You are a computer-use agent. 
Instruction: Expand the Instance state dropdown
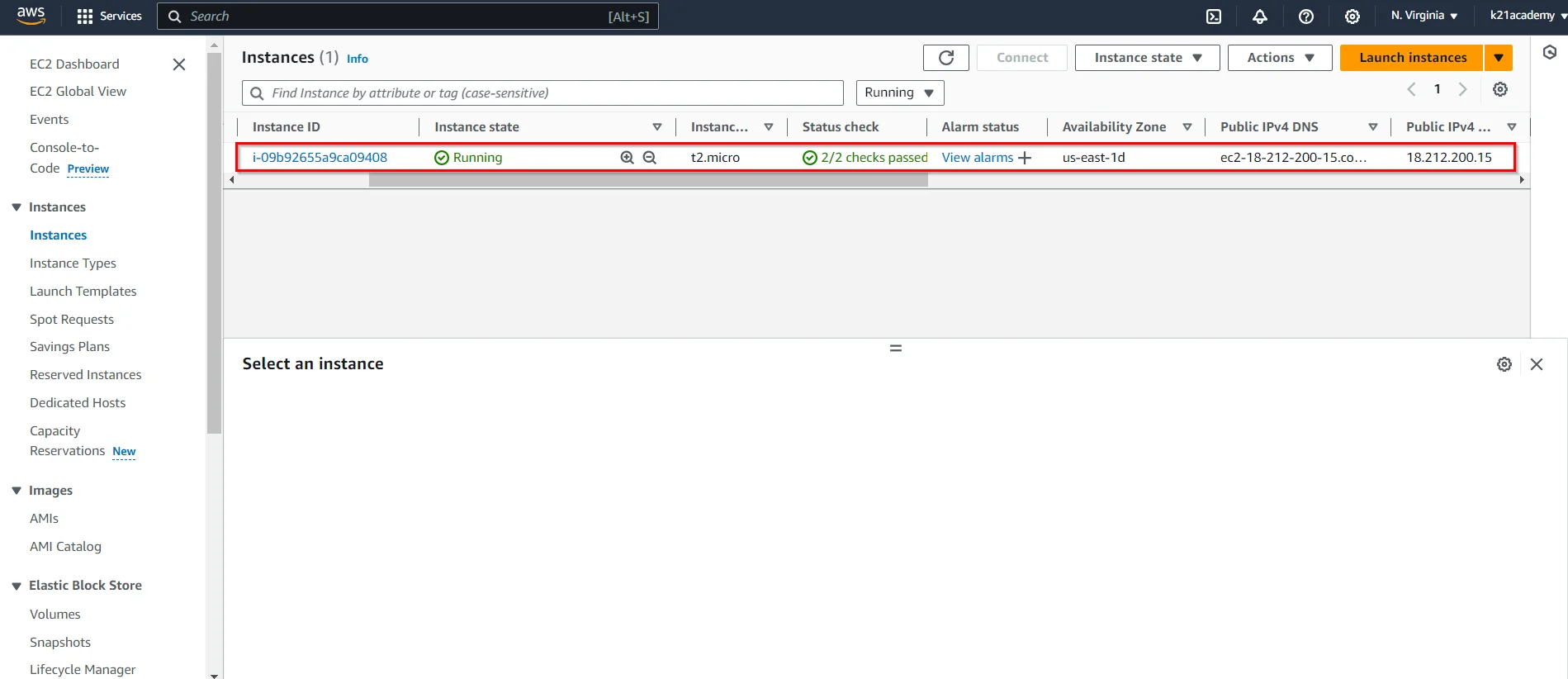pos(1146,58)
